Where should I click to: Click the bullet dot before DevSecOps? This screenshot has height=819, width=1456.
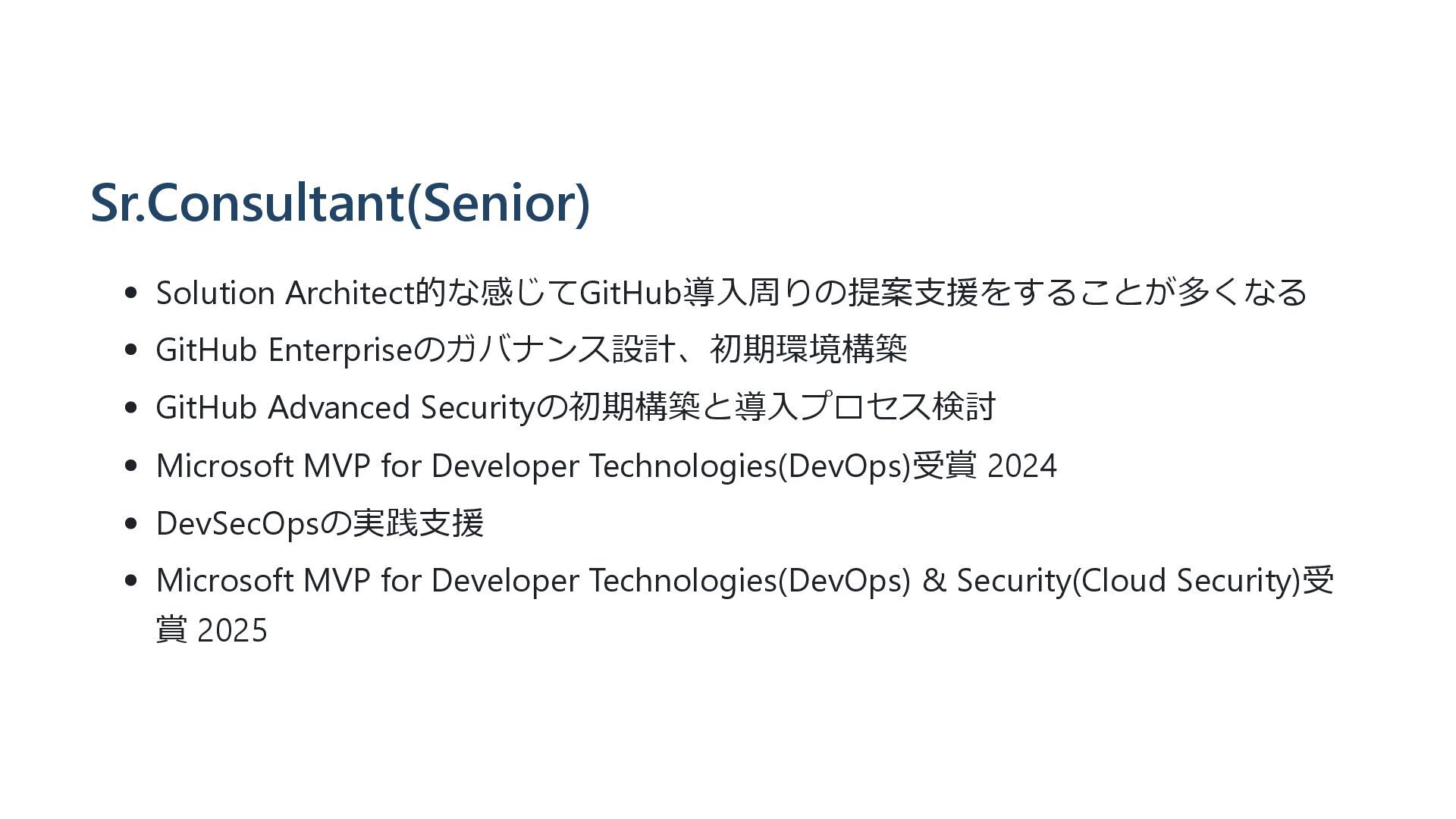point(130,523)
